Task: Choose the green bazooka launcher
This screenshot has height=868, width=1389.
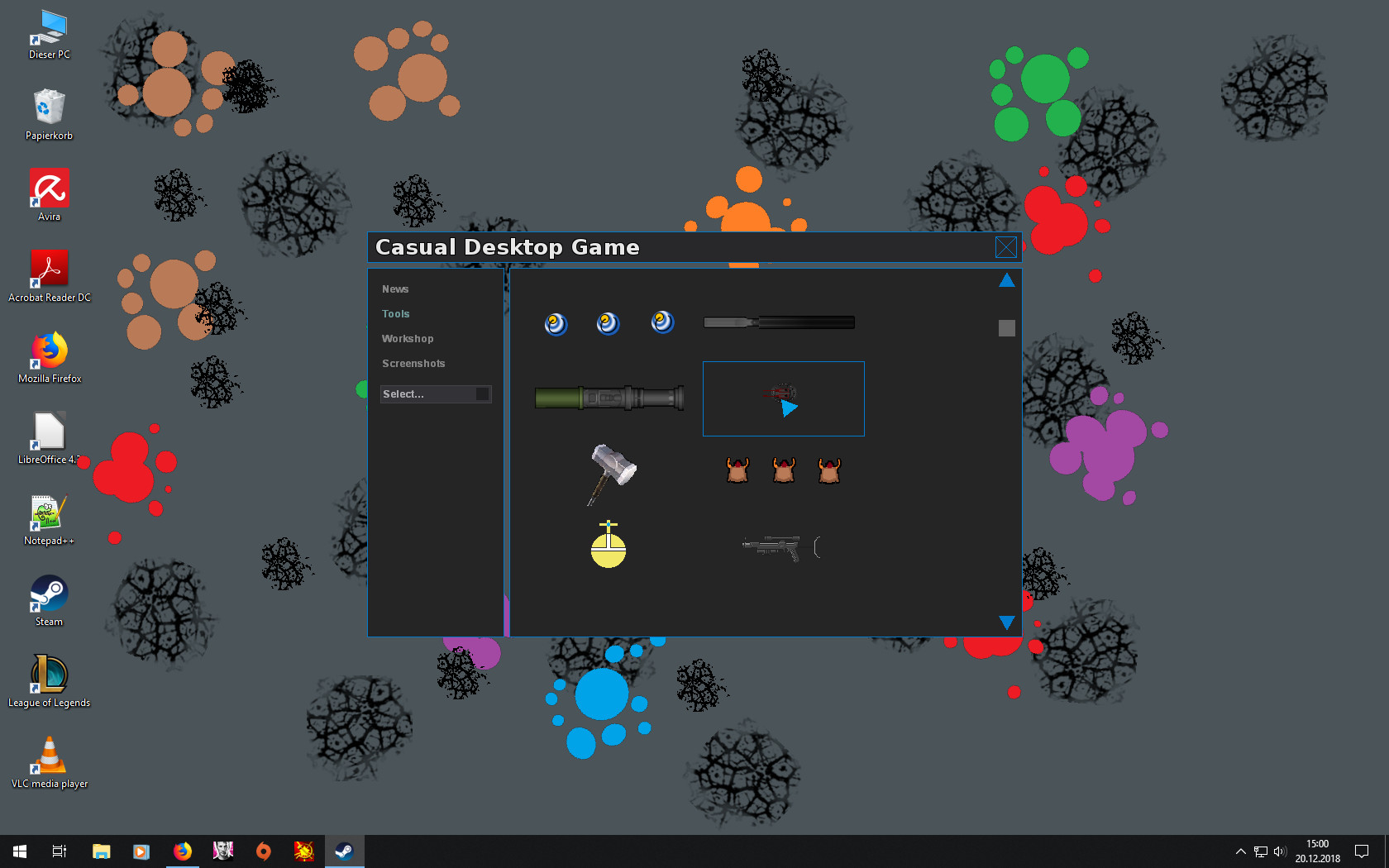Action: click(x=609, y=398)
